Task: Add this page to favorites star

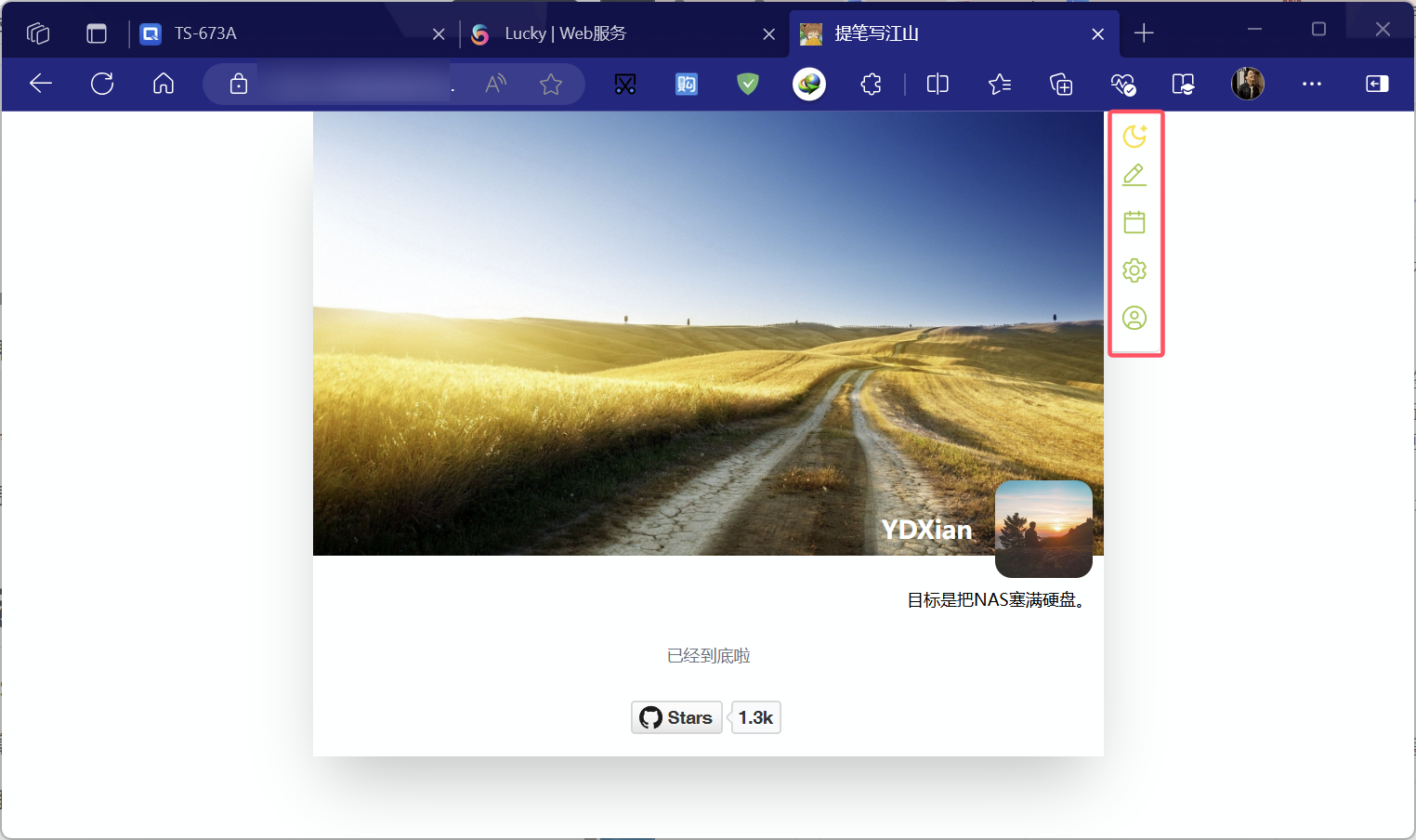Action: [551, 85]
